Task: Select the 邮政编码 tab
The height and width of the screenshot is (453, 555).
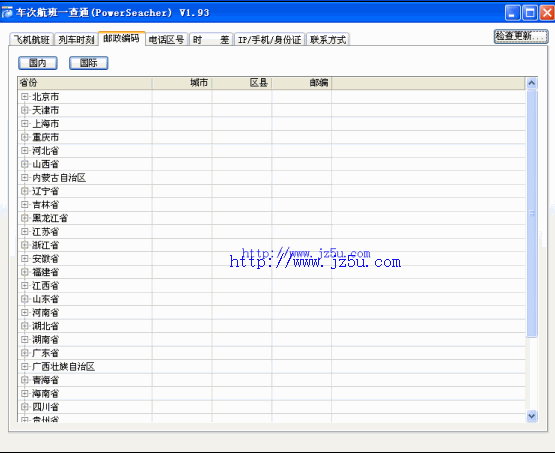Action: point(121,38)
